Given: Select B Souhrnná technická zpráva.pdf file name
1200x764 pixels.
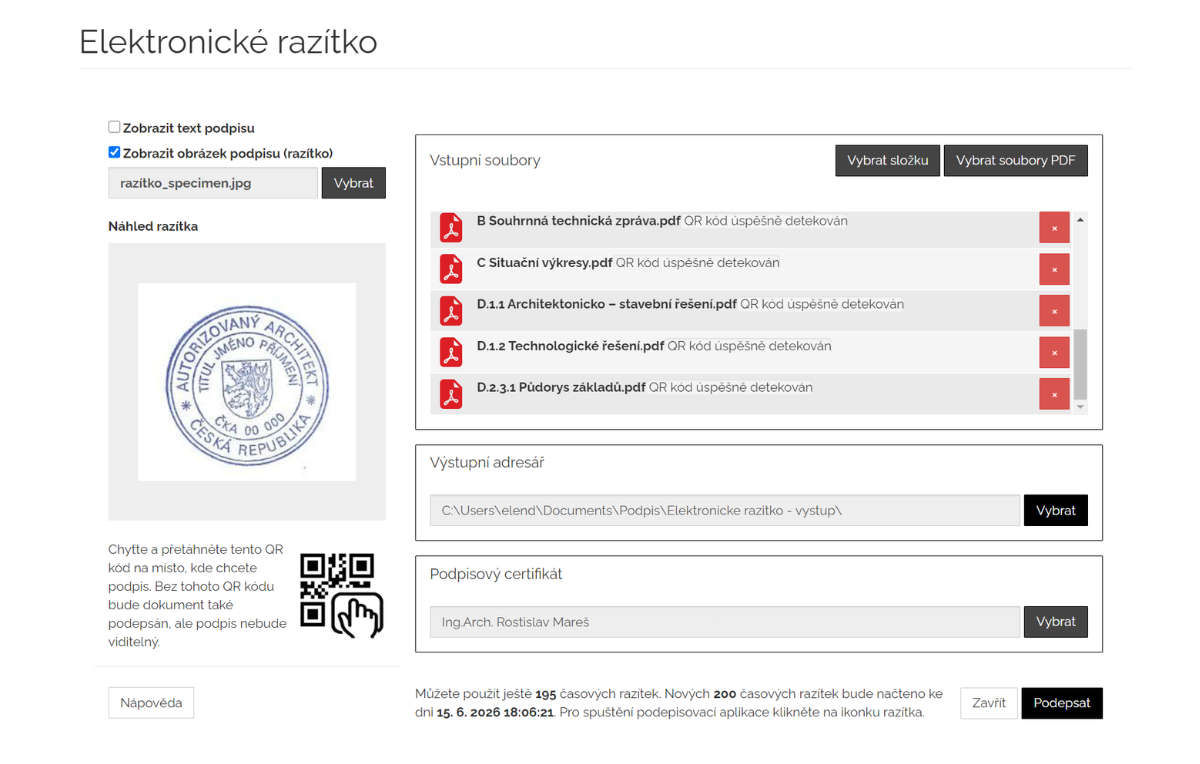Looking at the screenshot, I should [x=581, y=221].
